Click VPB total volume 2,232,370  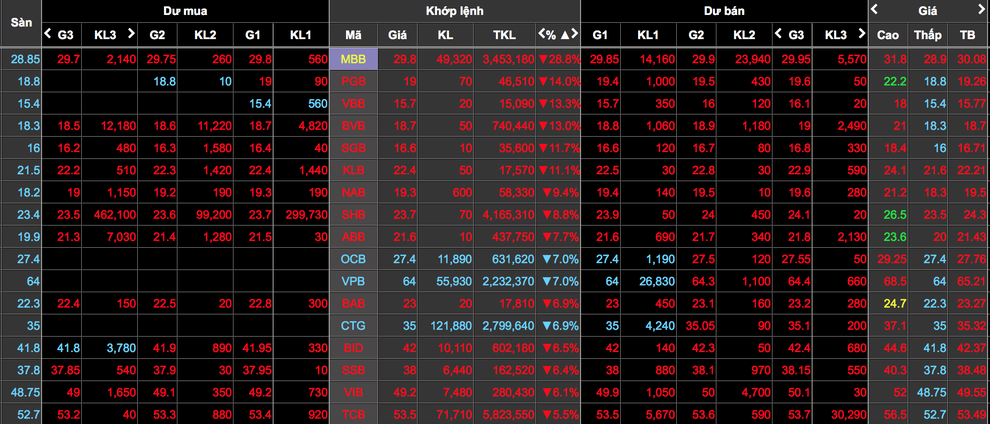[508, 281]
